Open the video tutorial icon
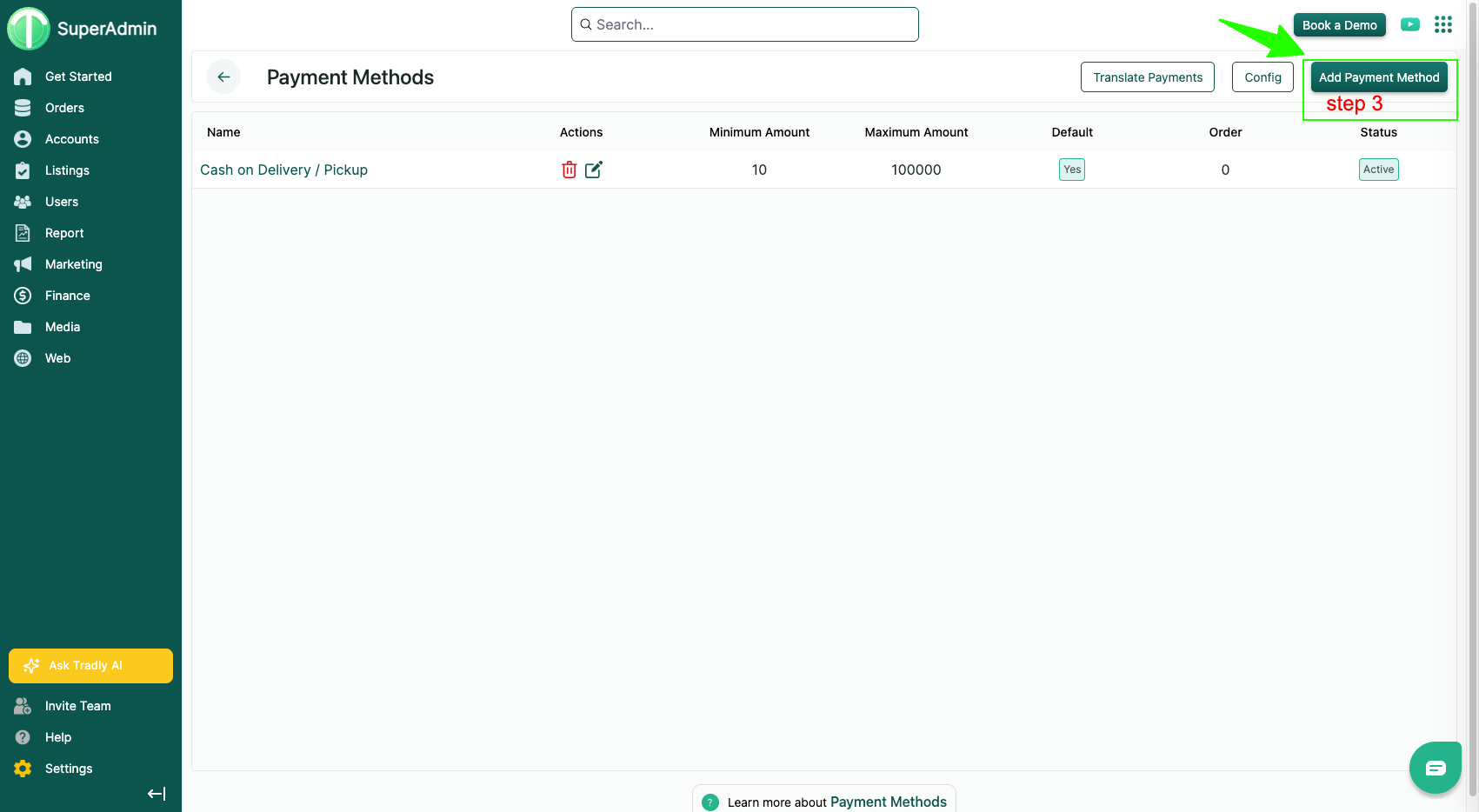The width and height of the screenshot is (1479, 812). 1410,25
